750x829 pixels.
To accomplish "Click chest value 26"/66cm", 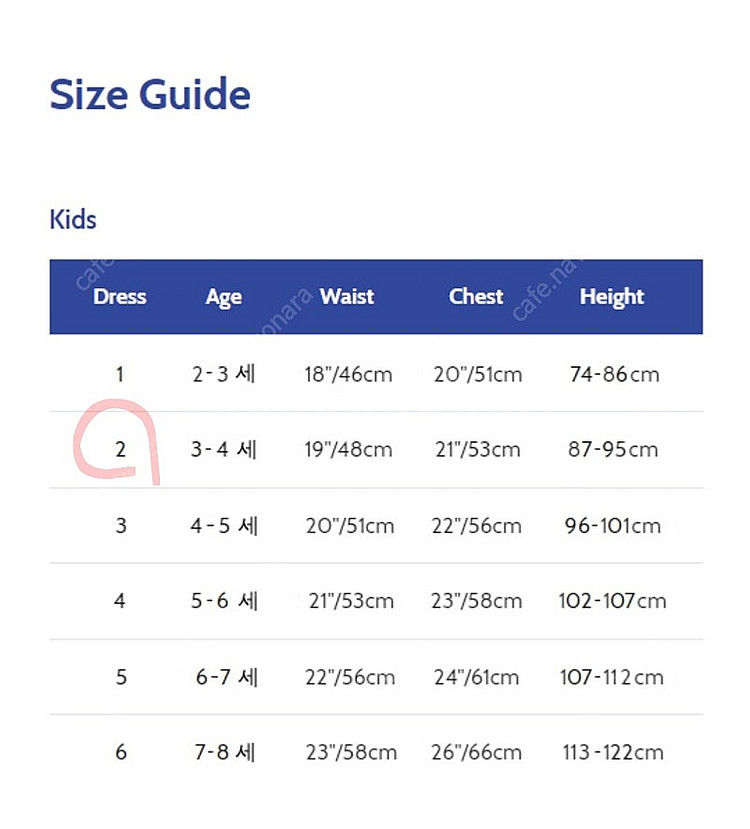I will click(x=476, y=752).
